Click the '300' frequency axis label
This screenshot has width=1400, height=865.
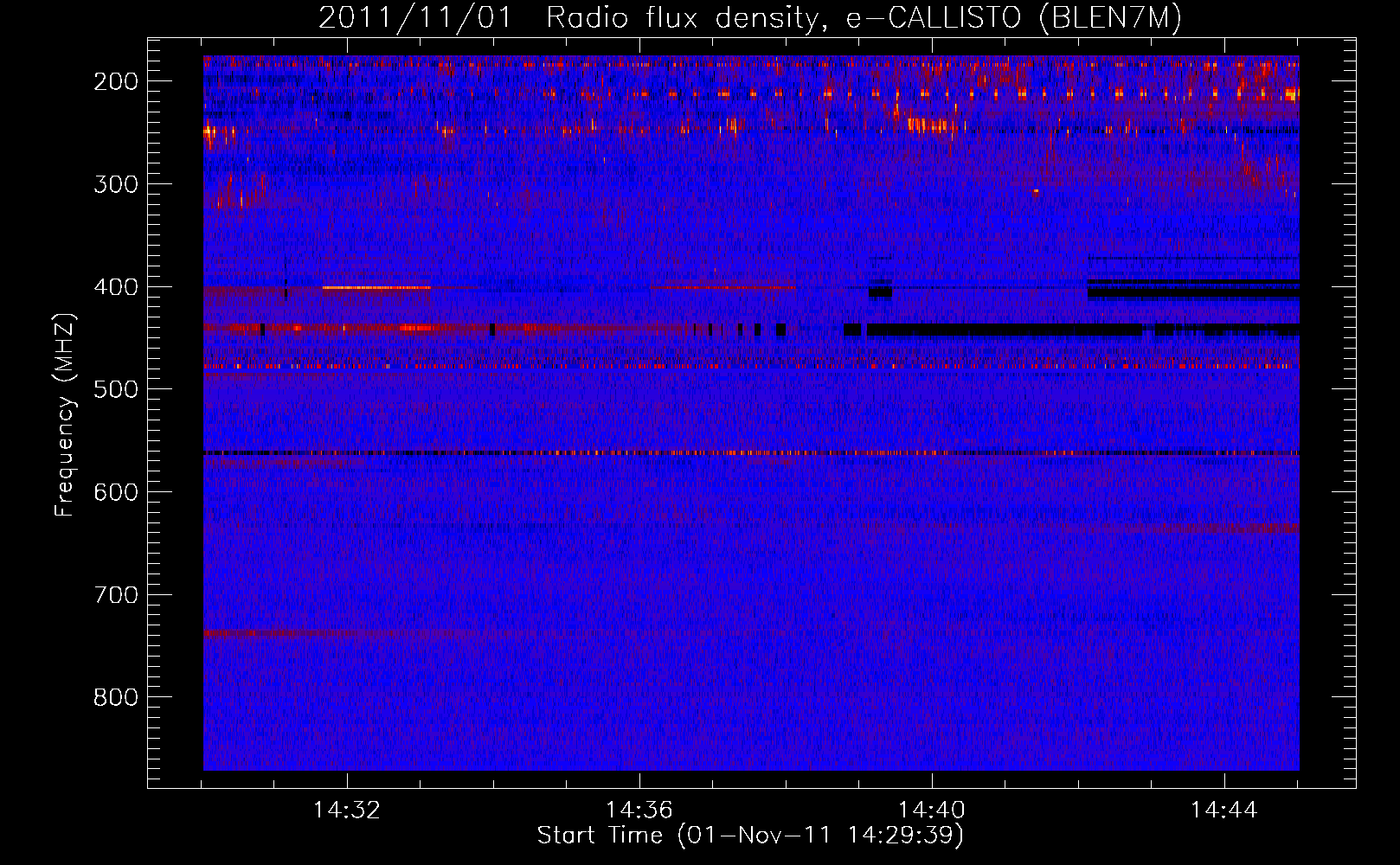point(115,184)
